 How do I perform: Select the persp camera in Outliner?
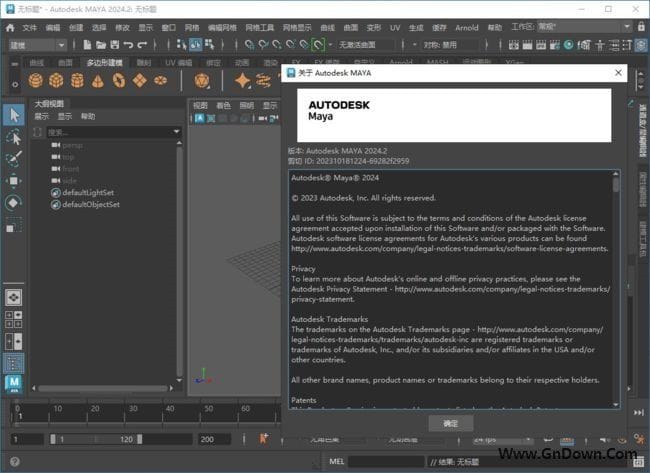[x=72, y=145]
